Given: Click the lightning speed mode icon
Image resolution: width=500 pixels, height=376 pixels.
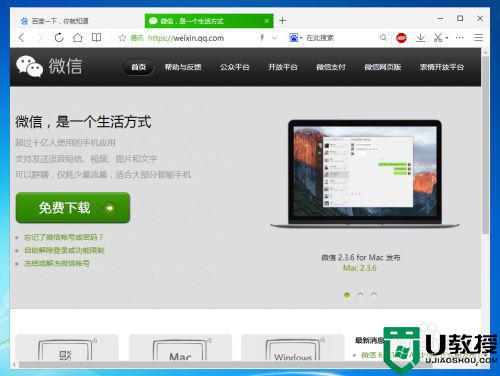Looking at the screenshot, I should (262, 38).
